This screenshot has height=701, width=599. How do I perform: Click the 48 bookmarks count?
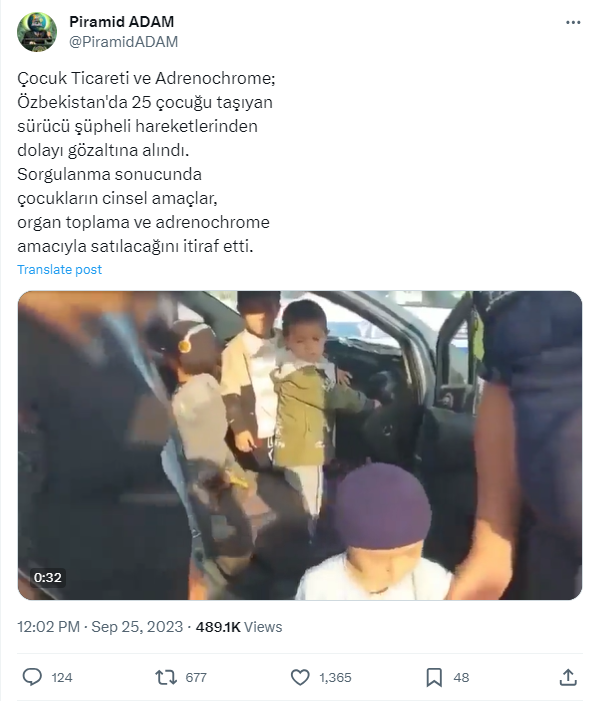461,678
